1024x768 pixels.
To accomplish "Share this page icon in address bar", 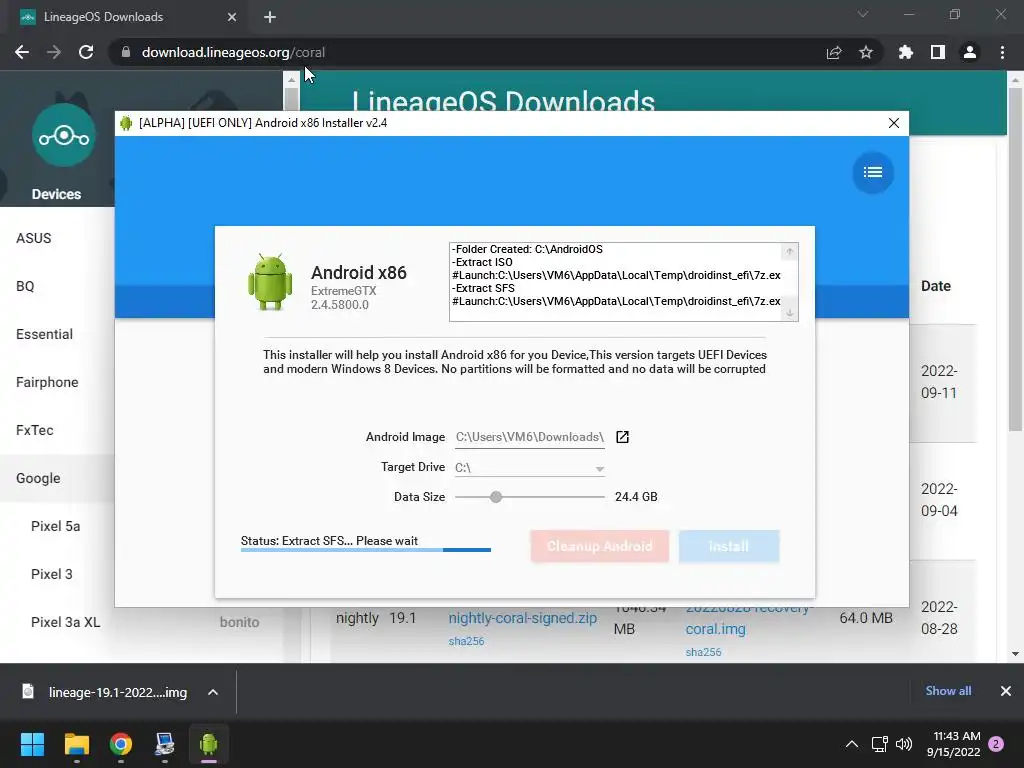I will [834, 52].
